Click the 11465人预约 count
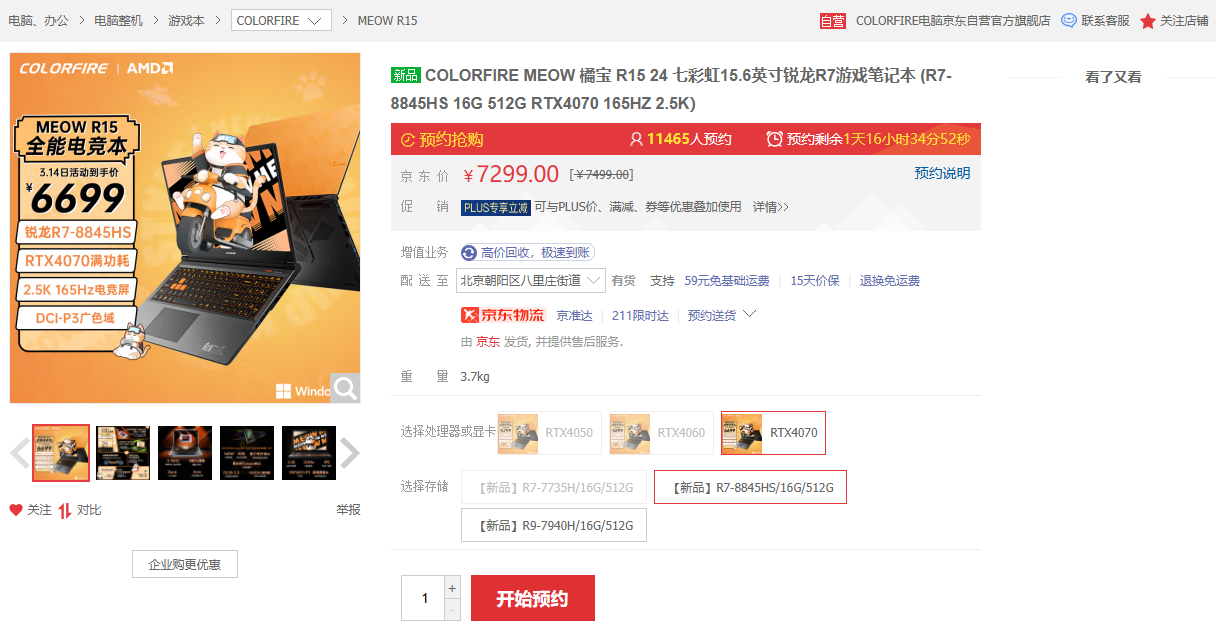The image size is (1216, 637). (x=689, y=139)
